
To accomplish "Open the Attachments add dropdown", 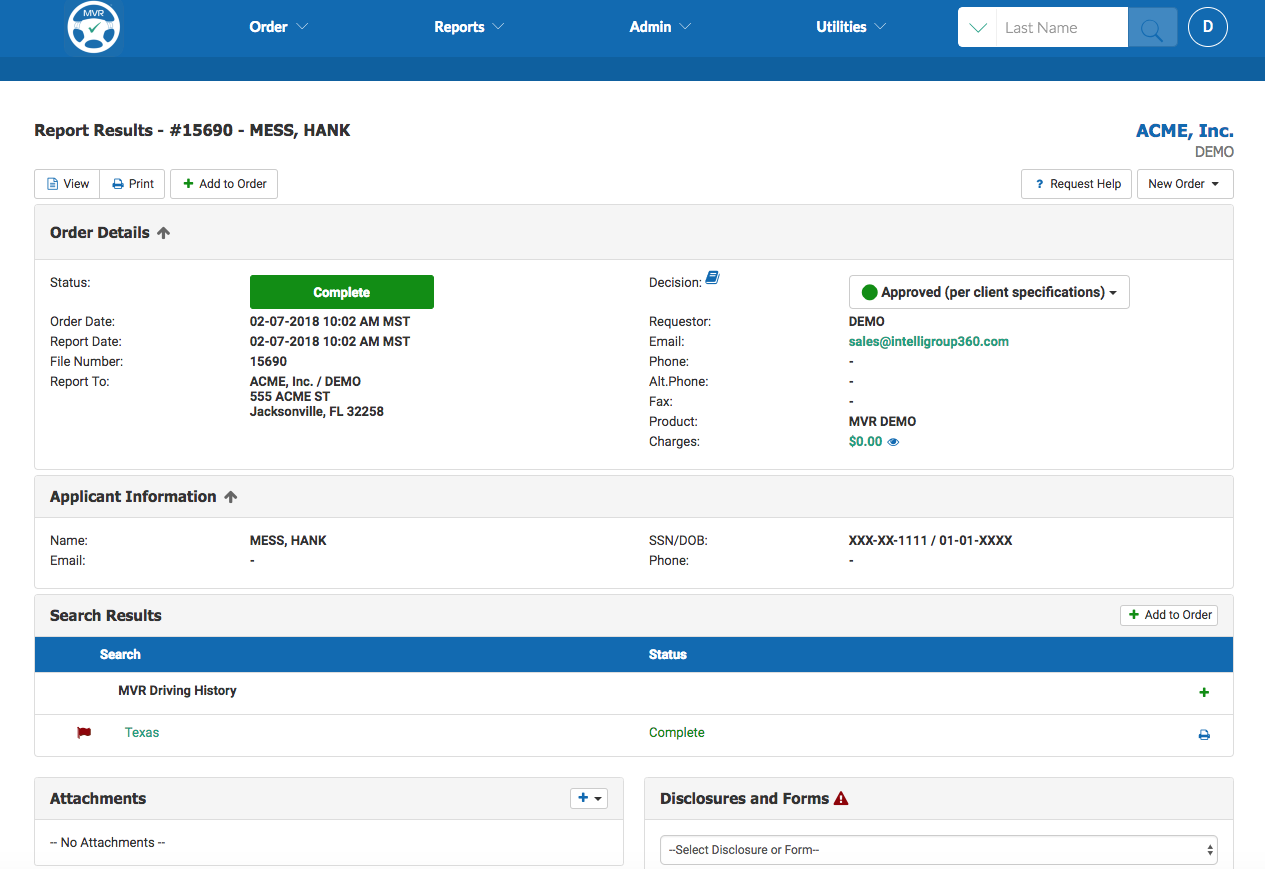I will 589,798.
